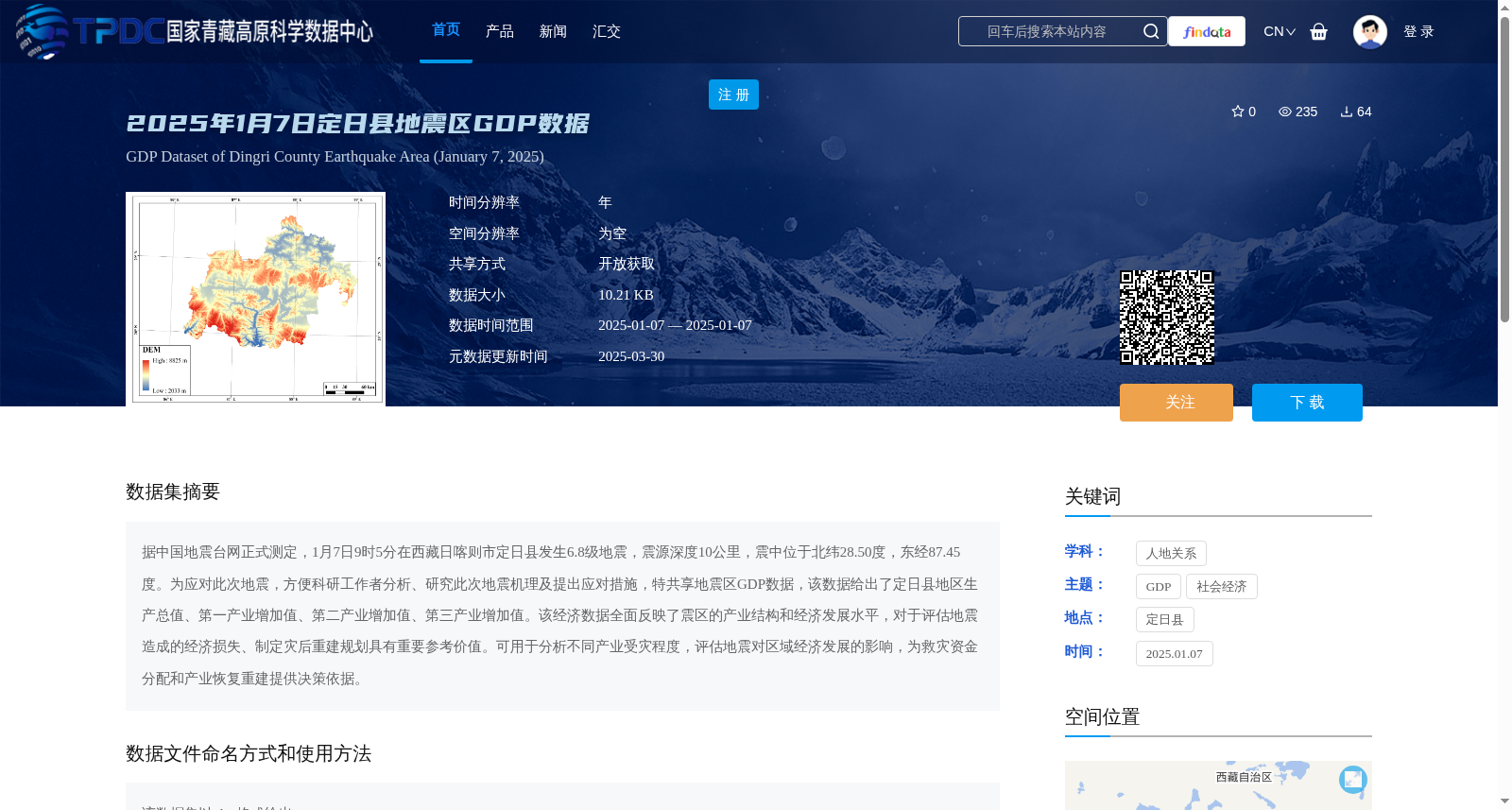Viewport: 1512px width, 810px height.
Task: Click the download count icon
Action: coord(1346,112)
